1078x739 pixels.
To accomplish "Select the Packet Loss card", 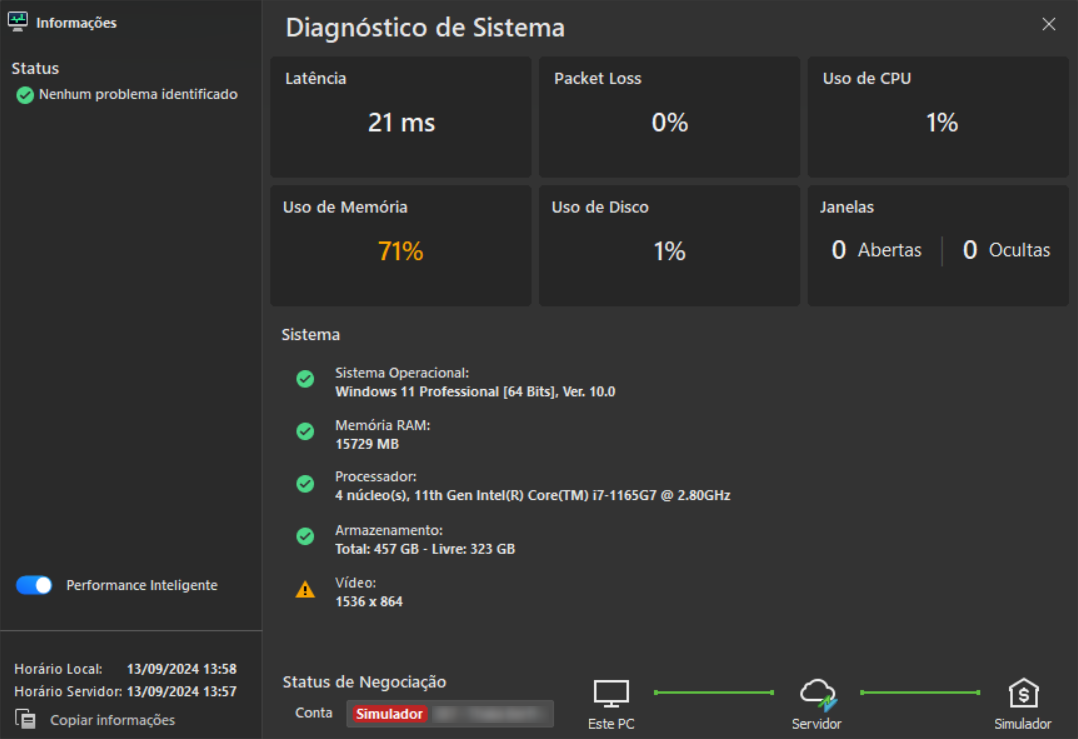I will click(x=669, y=117).
